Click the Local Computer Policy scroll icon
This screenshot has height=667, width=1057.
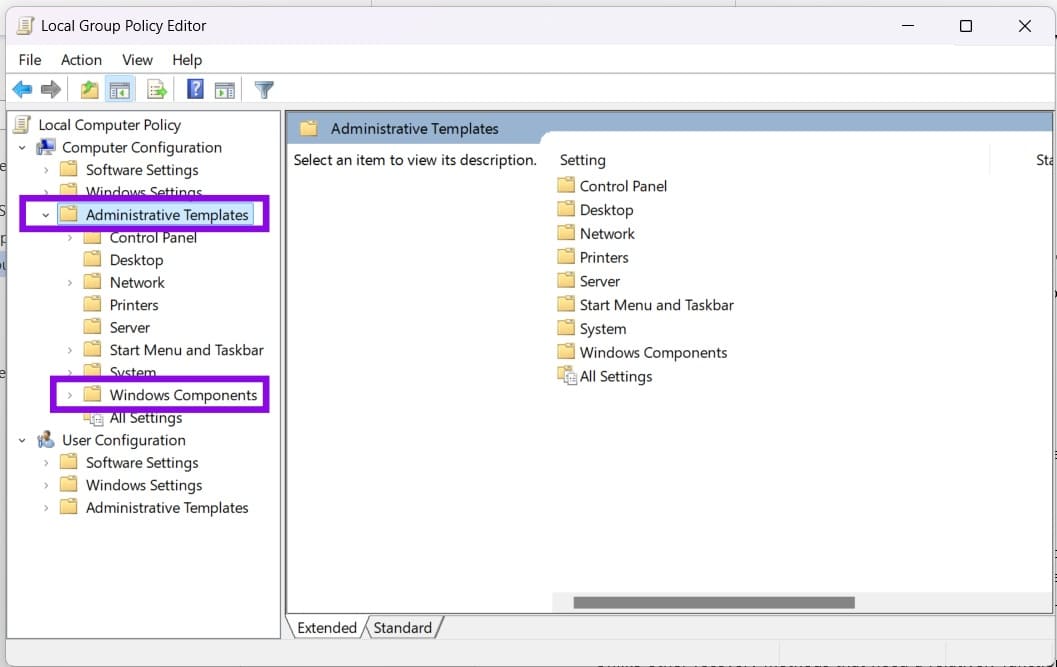(22, 124)
